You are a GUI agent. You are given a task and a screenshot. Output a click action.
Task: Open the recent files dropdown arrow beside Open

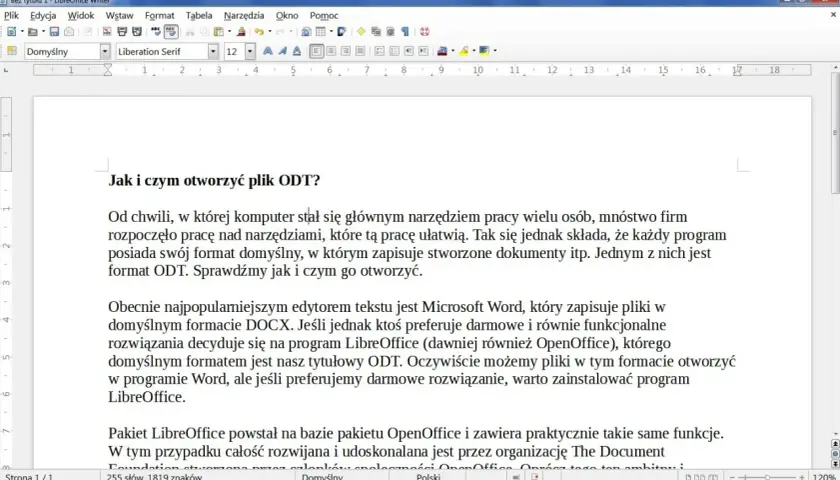(43, 32)
